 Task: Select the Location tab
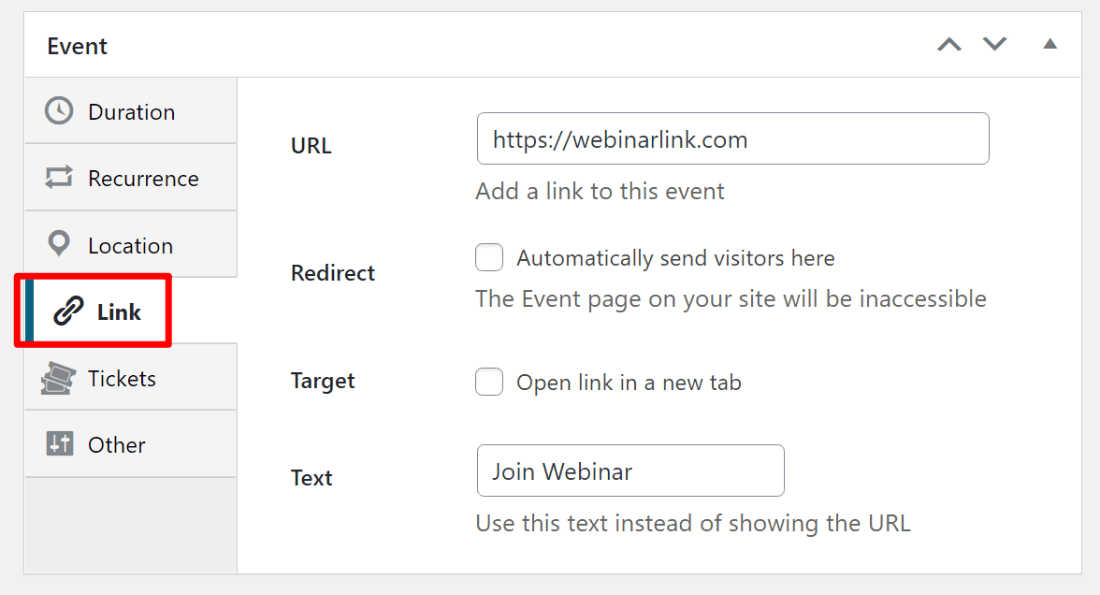pyautogui.click(x=130, y=245)
